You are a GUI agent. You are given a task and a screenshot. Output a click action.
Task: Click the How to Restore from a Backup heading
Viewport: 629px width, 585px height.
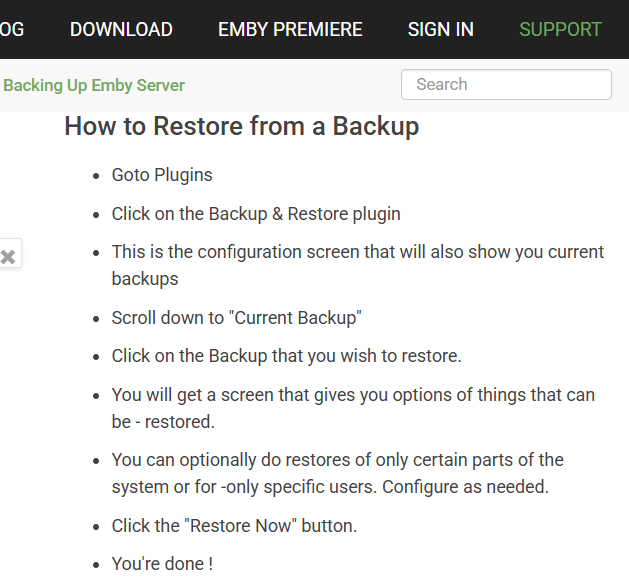pos(242,126)
